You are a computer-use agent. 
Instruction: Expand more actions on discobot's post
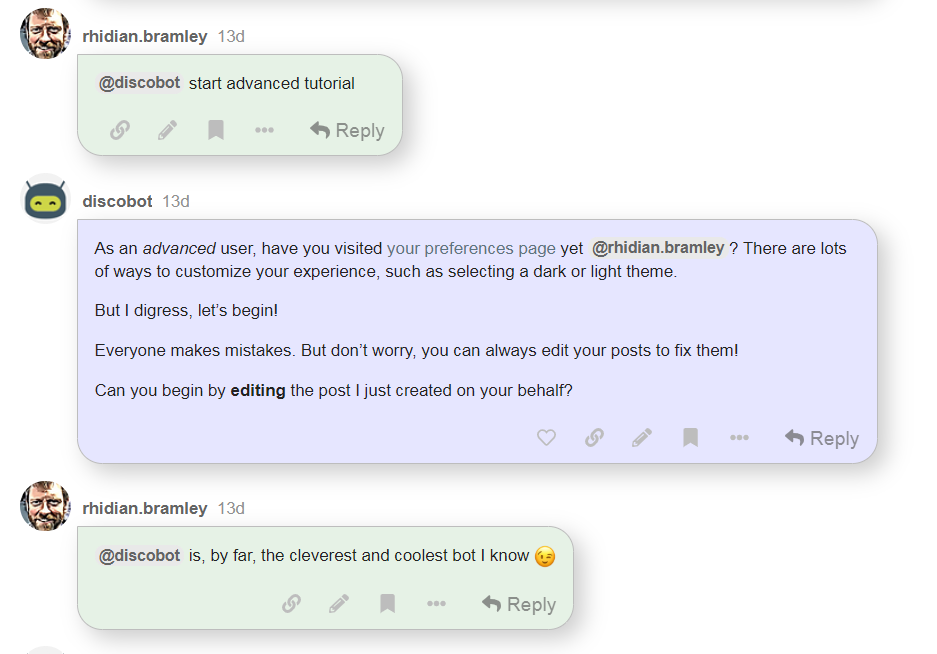739,438
